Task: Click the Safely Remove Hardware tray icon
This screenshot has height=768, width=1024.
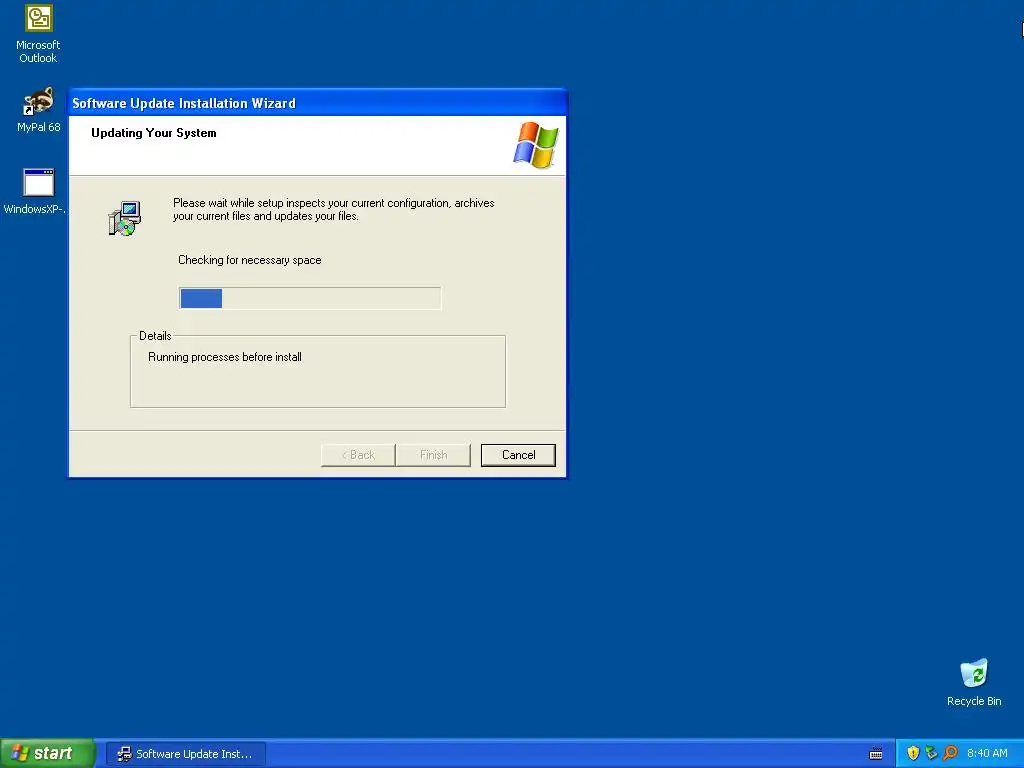Action: 931,753
